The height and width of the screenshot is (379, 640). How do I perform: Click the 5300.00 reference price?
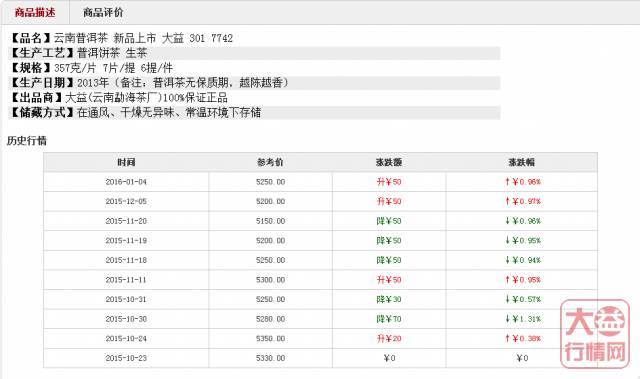click(270, 280)
